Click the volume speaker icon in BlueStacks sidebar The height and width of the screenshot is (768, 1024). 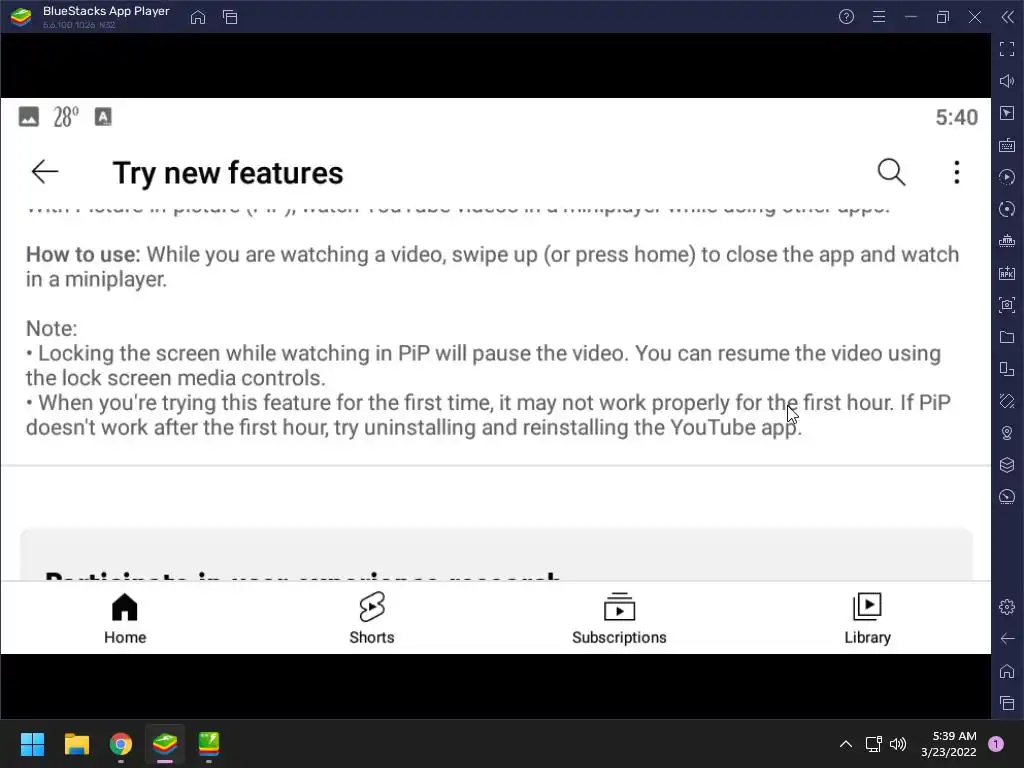[x=1007, y=81]
